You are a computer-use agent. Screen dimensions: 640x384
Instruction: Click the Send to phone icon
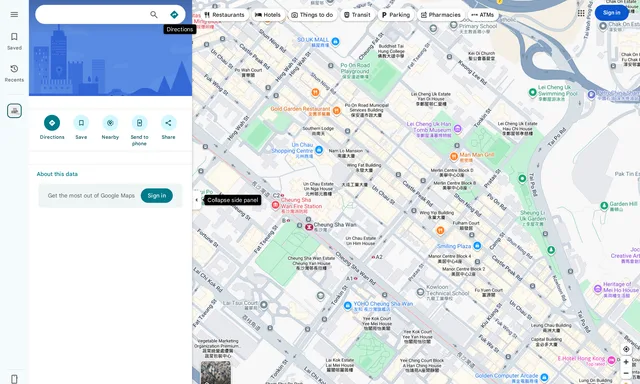(139, 123)
